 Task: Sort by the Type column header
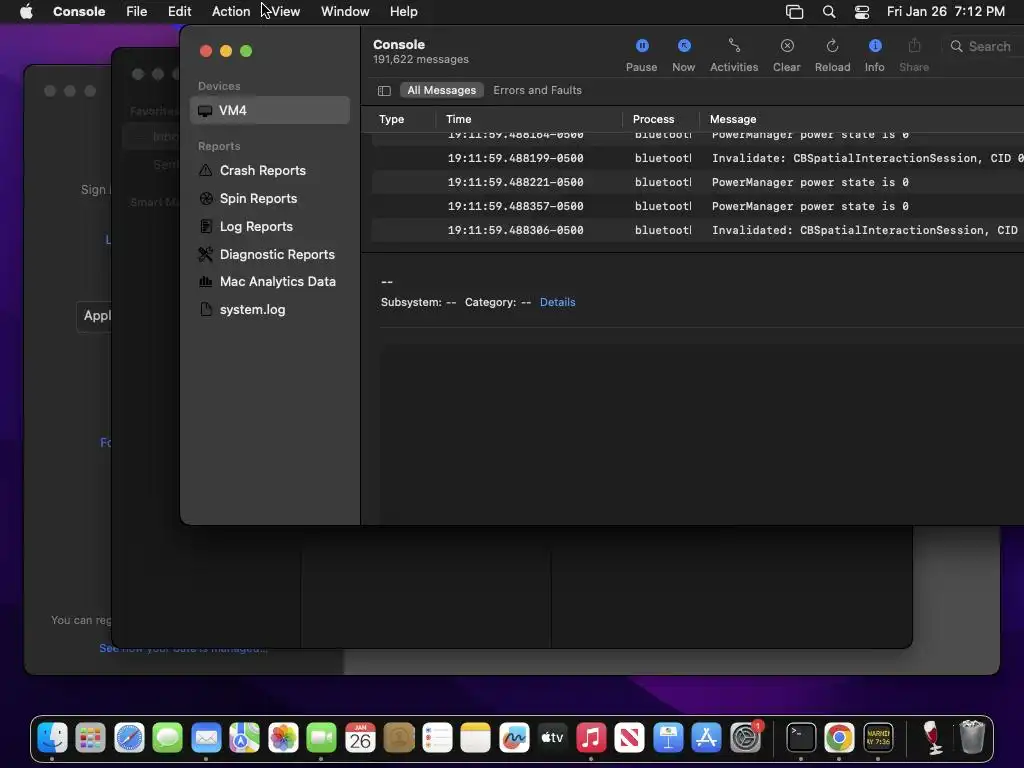(392, 119)
